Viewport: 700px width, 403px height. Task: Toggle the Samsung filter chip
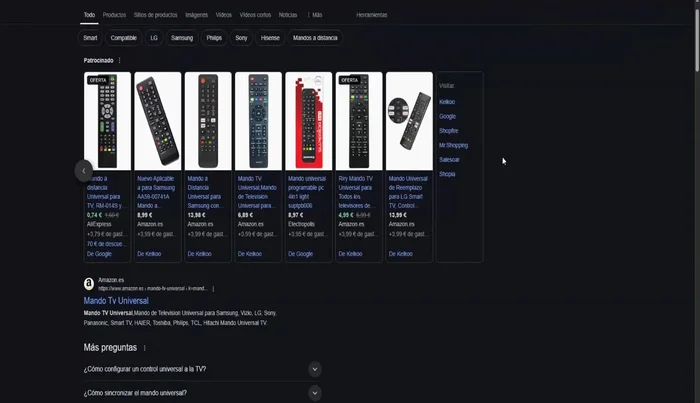tap(182, 38)
